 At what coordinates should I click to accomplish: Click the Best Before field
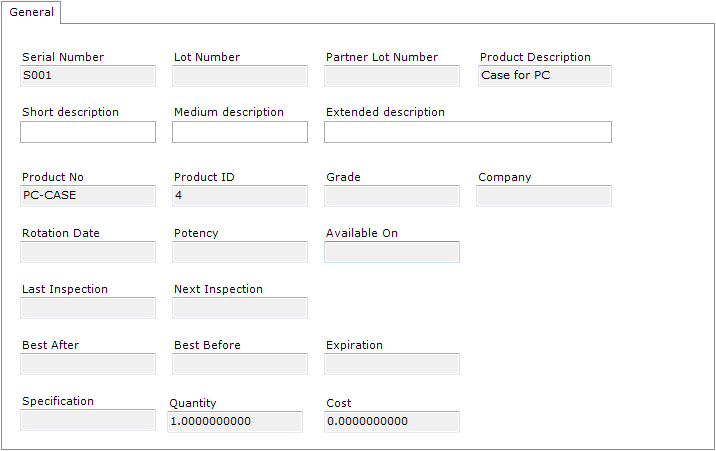pos(240,364)
